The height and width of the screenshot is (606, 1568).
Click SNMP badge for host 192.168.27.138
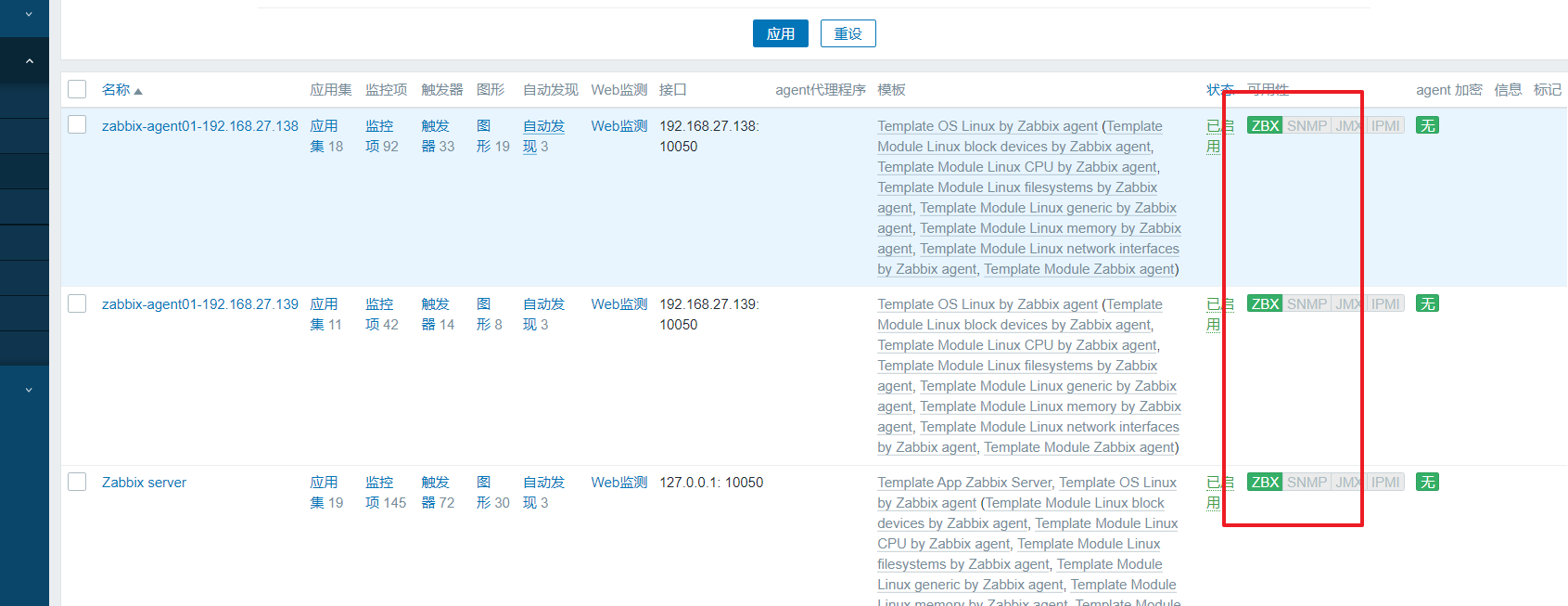pos(1307,125)
